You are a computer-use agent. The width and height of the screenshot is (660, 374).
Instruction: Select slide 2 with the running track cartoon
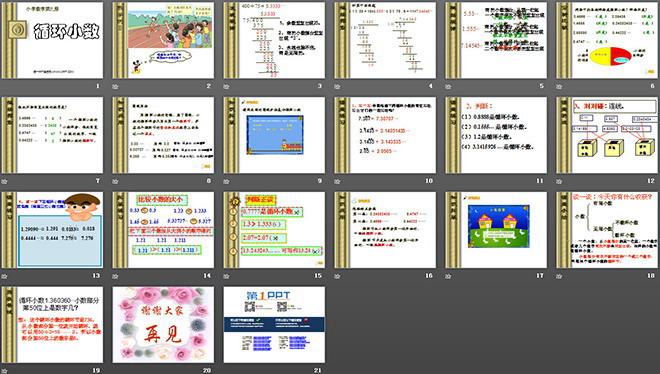click(x=163, y=40)
